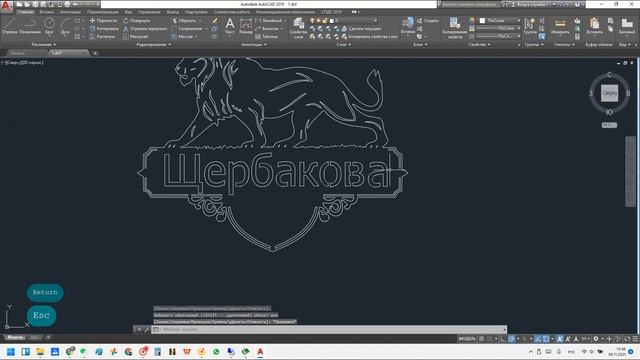Click the Esc button overlay
Viewport: 640px width, 360px height.
coord(41,316)
